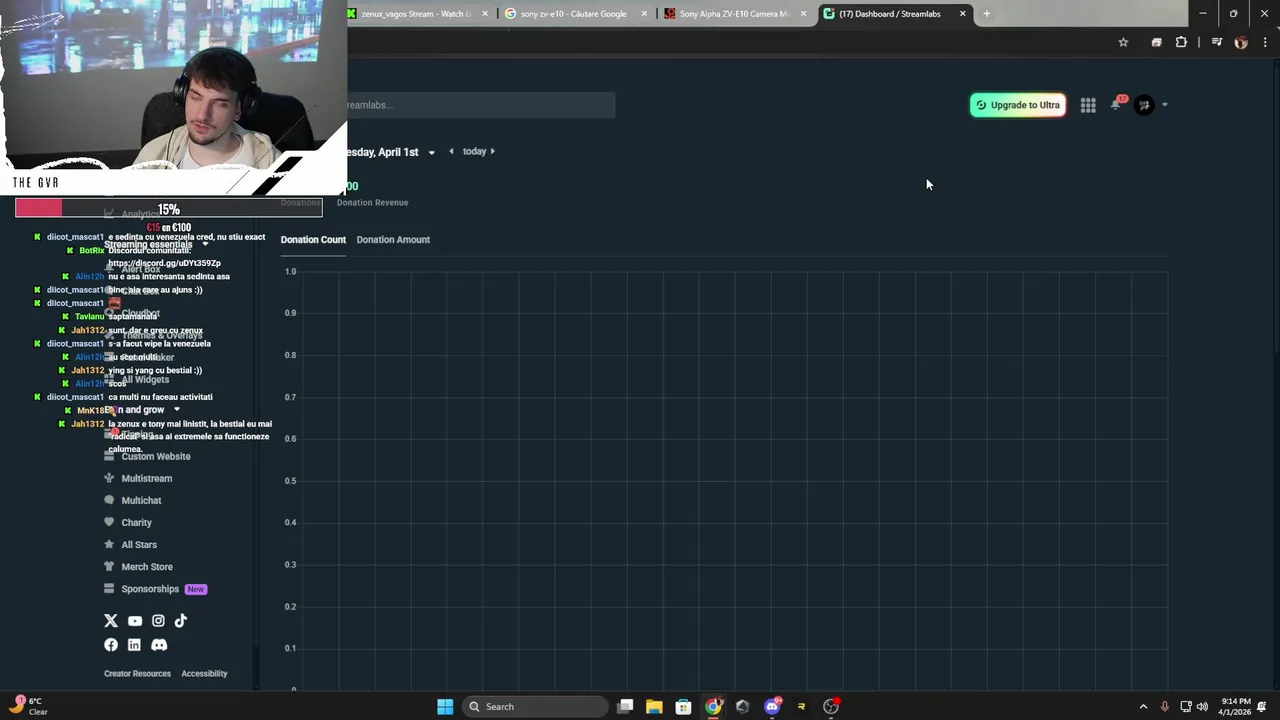
Task: Close the sony zv-e10 Google tab
Action: [x=643, y=14]
